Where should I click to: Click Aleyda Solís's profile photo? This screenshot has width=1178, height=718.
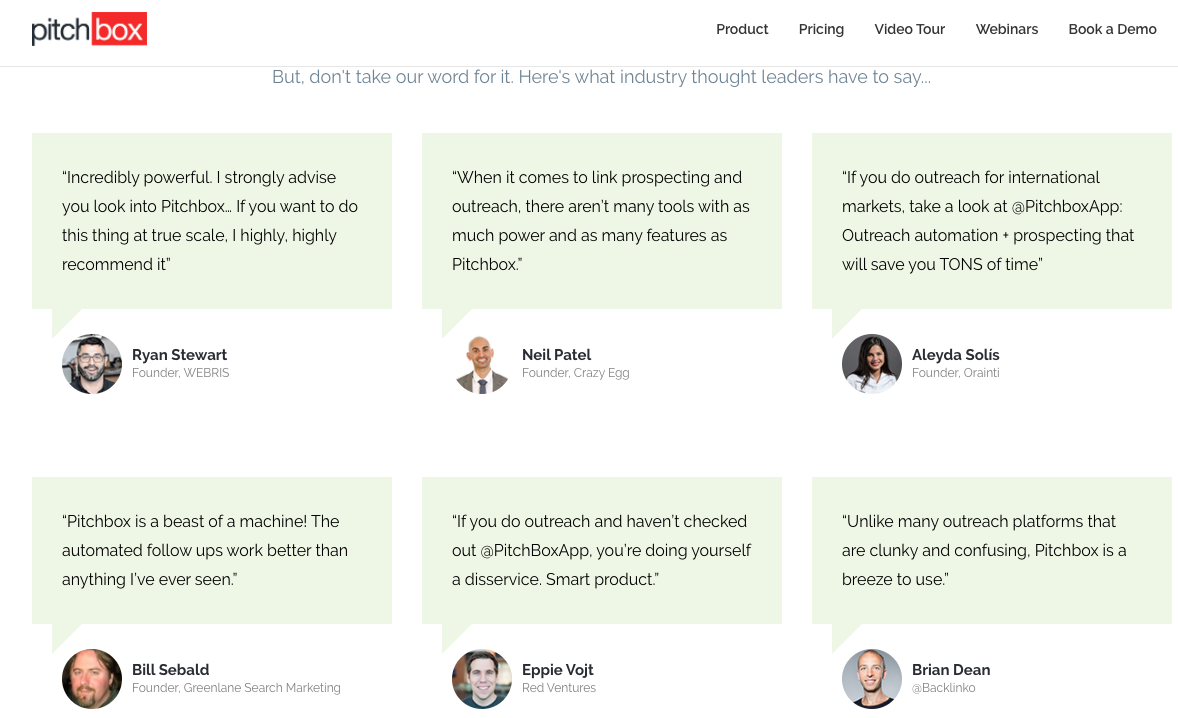(x=871, y=364)
